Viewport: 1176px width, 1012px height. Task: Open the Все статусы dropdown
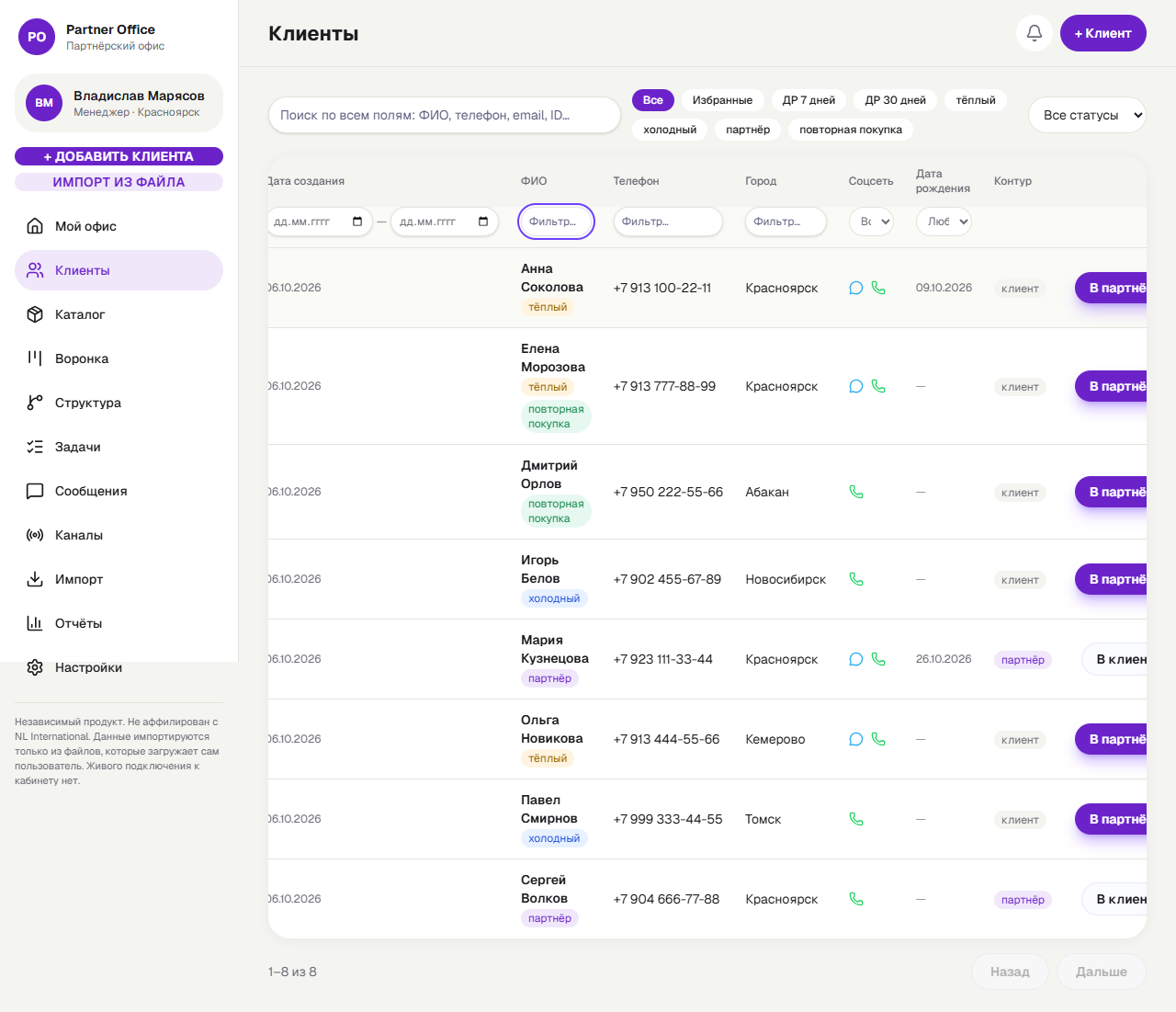click(1088, 115)
